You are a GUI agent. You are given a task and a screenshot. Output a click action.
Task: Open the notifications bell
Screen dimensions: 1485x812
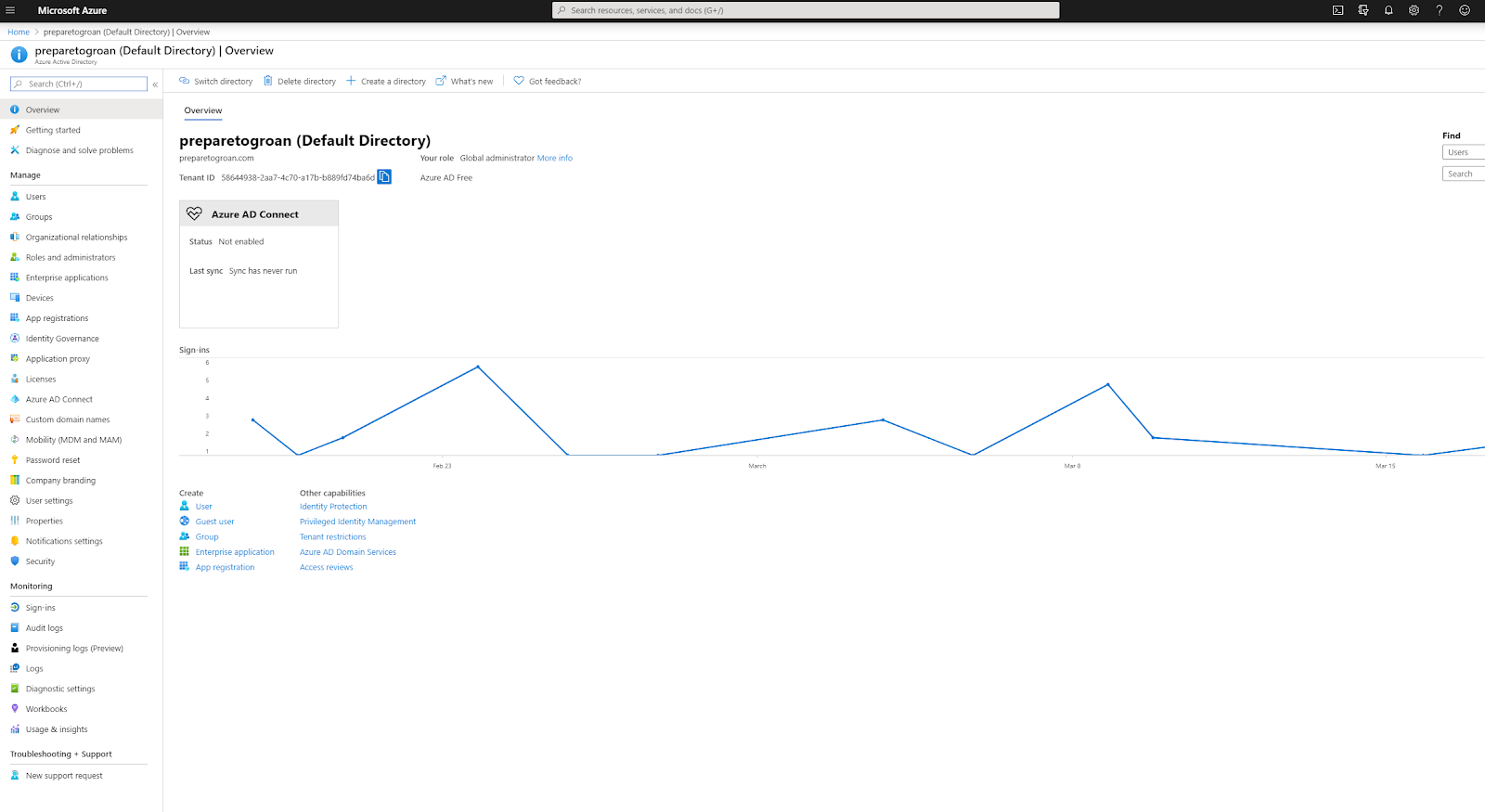pos(1388,10)
